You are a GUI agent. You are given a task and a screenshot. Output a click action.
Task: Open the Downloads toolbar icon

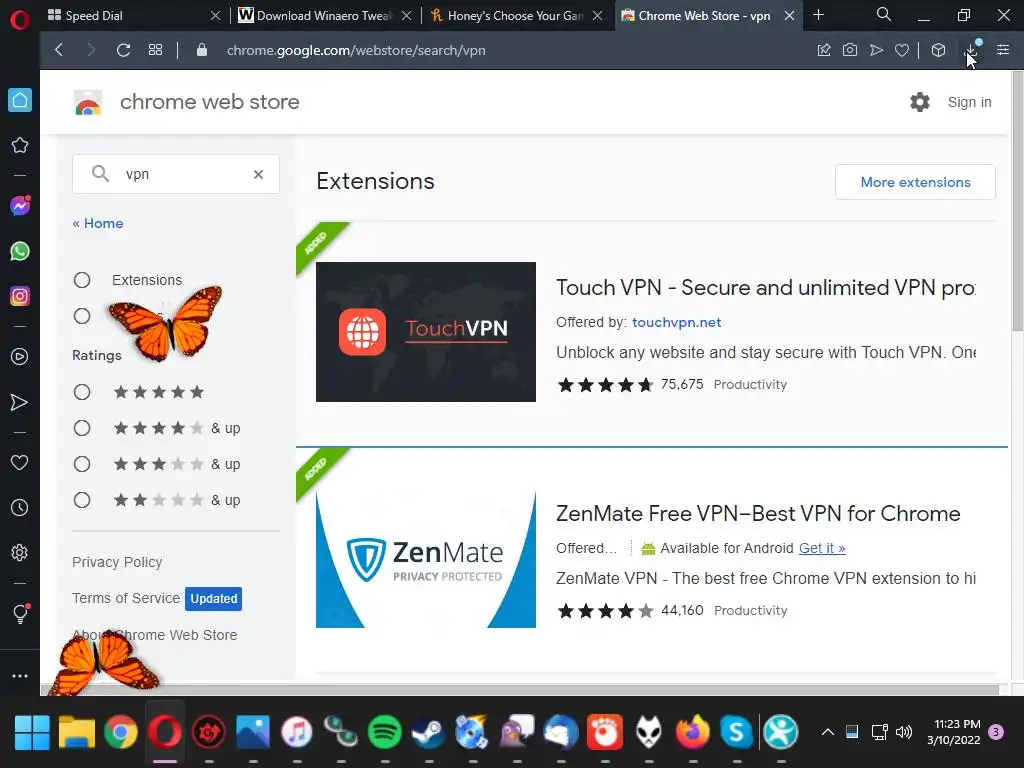click(972, 50)
